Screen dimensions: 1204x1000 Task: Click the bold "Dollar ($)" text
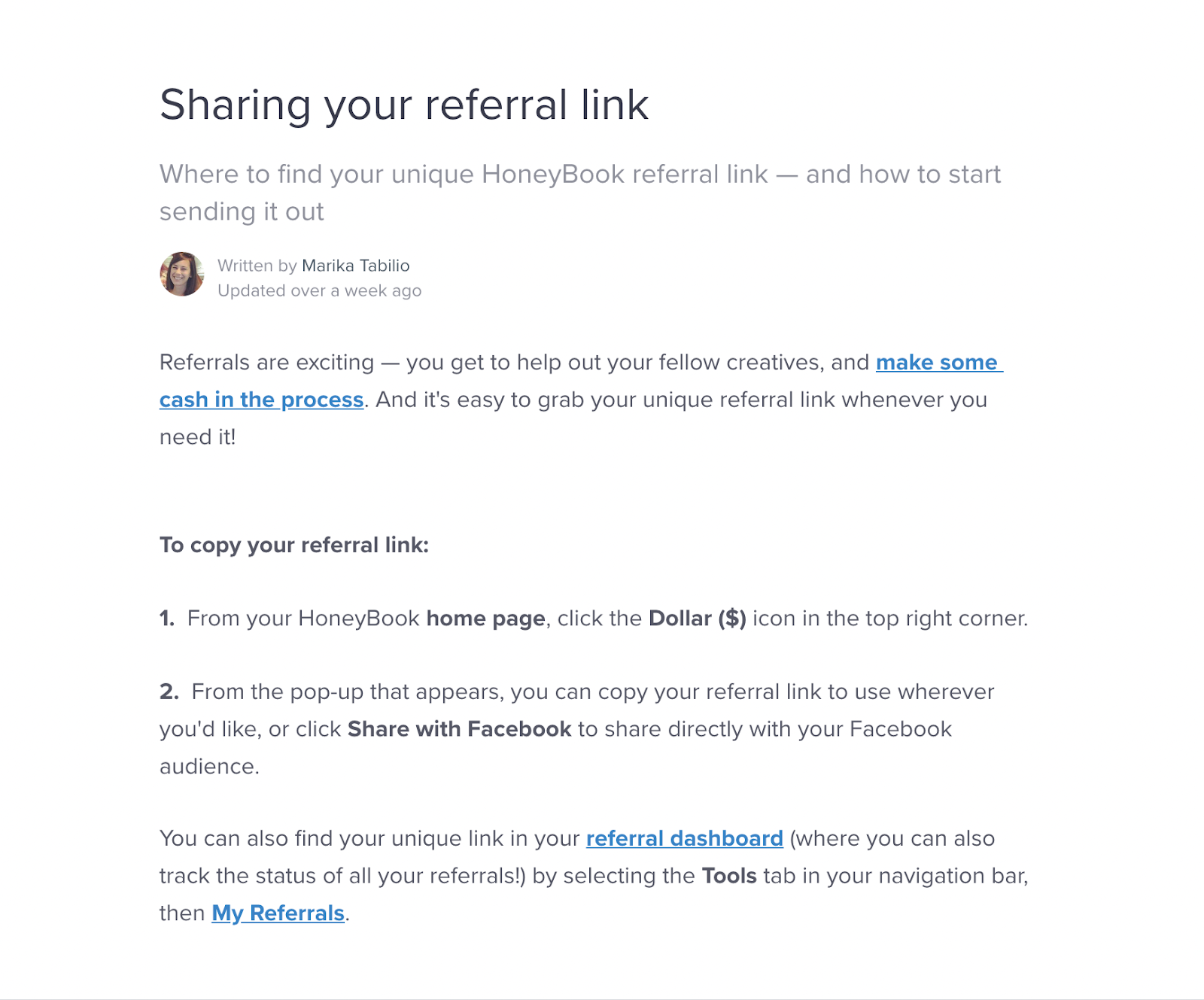pos(698,619)
